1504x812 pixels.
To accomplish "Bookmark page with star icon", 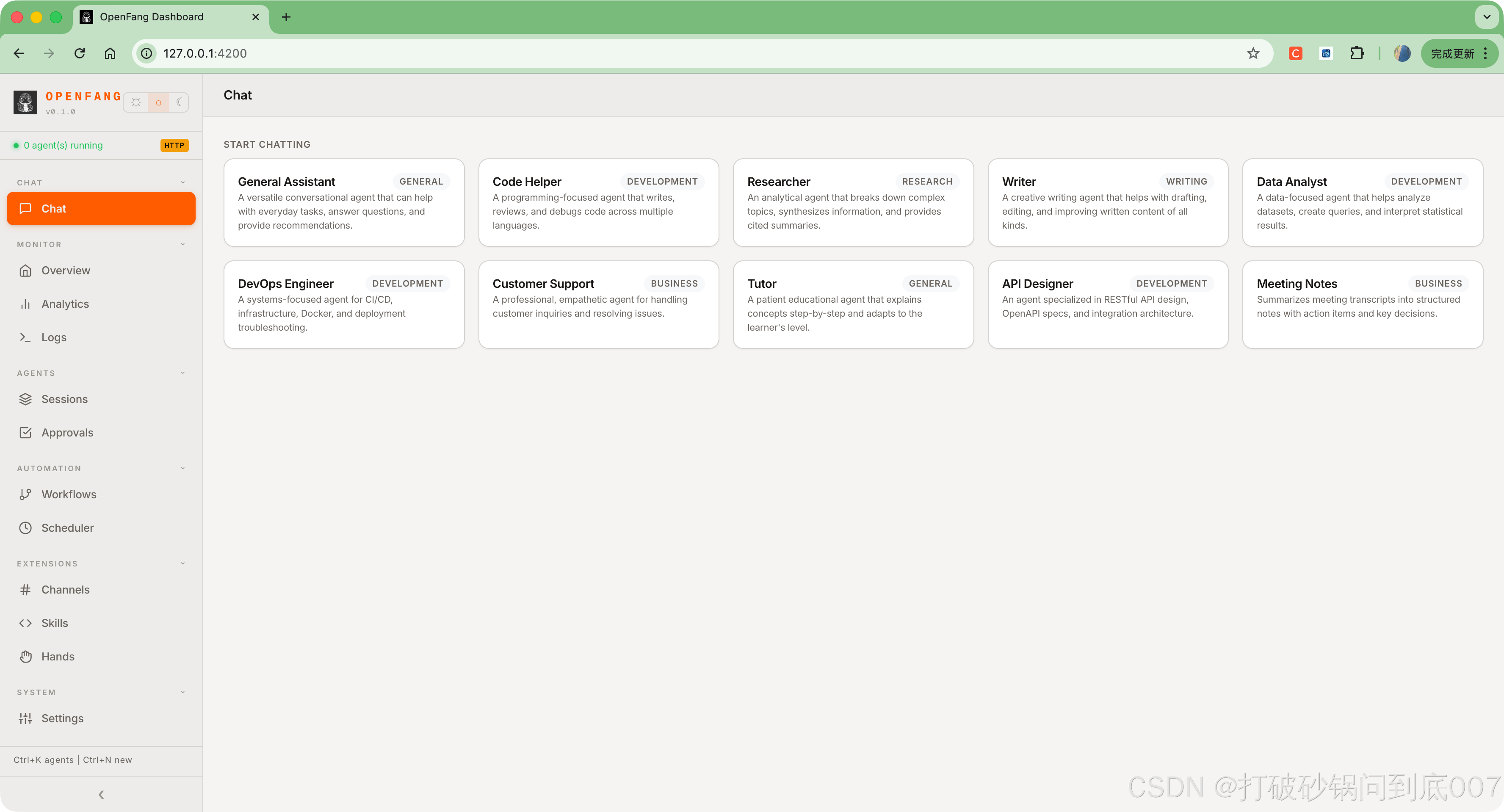I will [x=1253, y=53].
